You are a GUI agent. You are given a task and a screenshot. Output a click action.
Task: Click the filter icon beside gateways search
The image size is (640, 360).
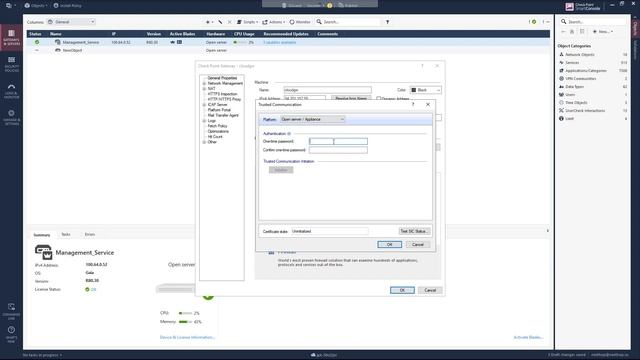click(x=387, y=22)
